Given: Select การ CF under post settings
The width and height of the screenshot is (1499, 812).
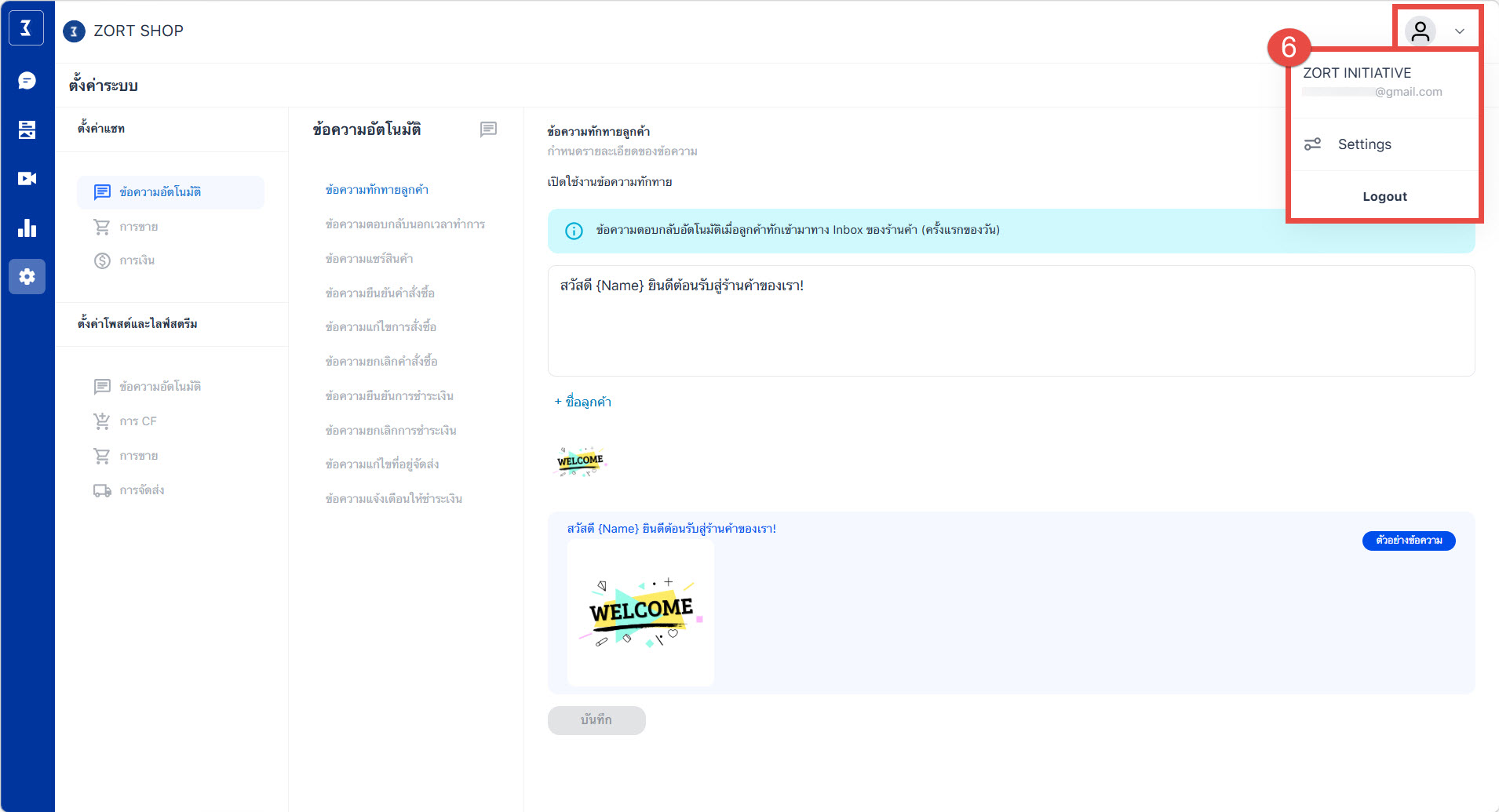Looking at the screenshot, I should 137,421.
